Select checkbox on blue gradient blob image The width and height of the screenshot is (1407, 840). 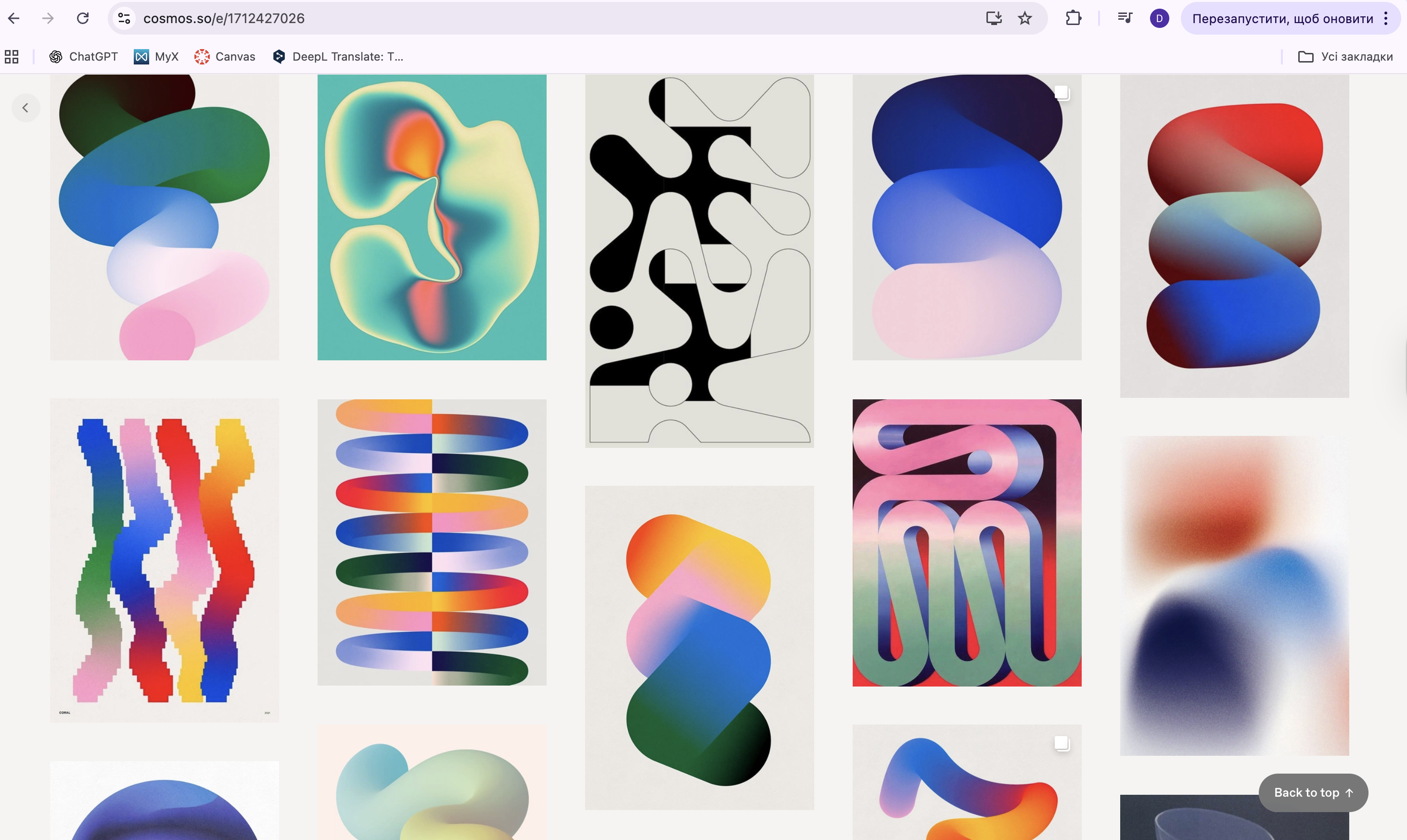[x=1061, y=93]
